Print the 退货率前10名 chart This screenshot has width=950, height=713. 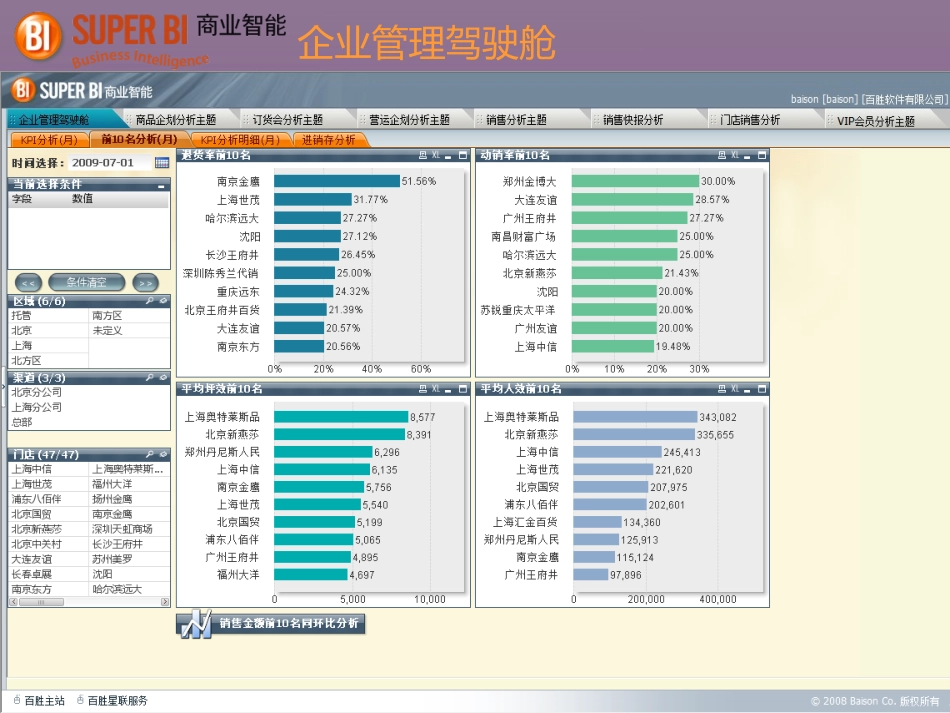click(x=423, y=156)
